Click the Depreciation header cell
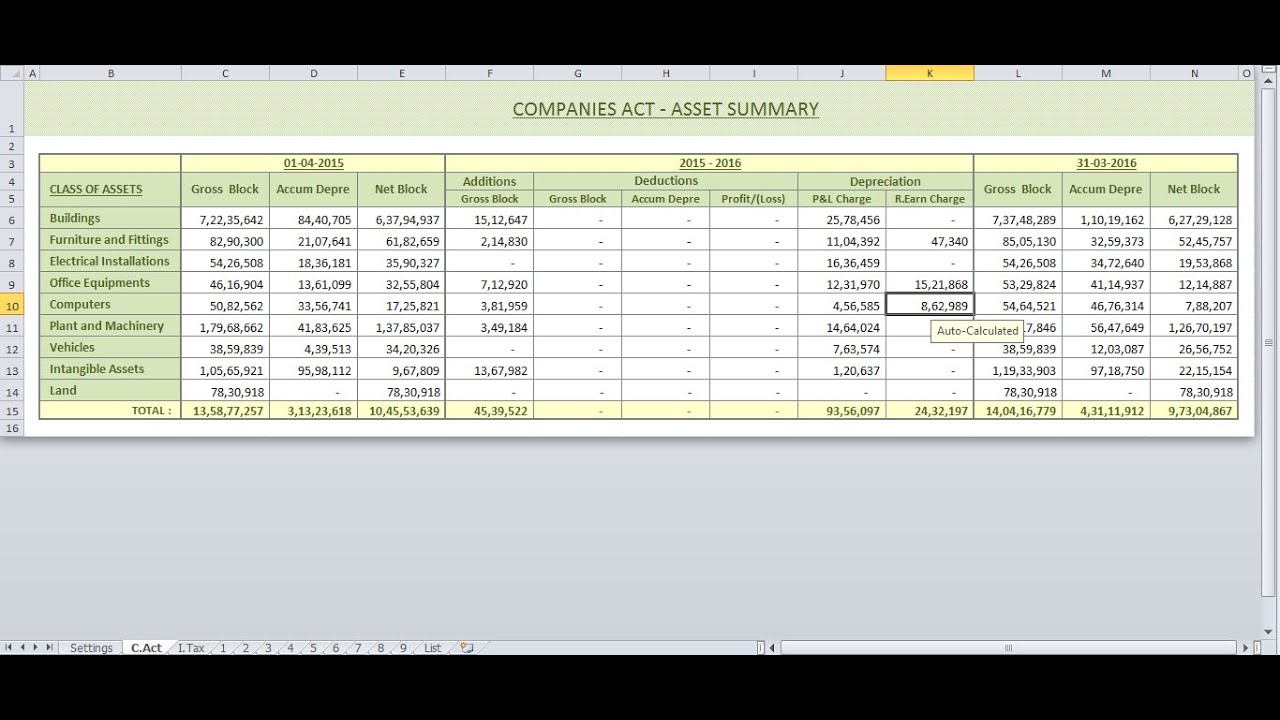The width and height of the screenshot is (1280, 720). point(885,181)
